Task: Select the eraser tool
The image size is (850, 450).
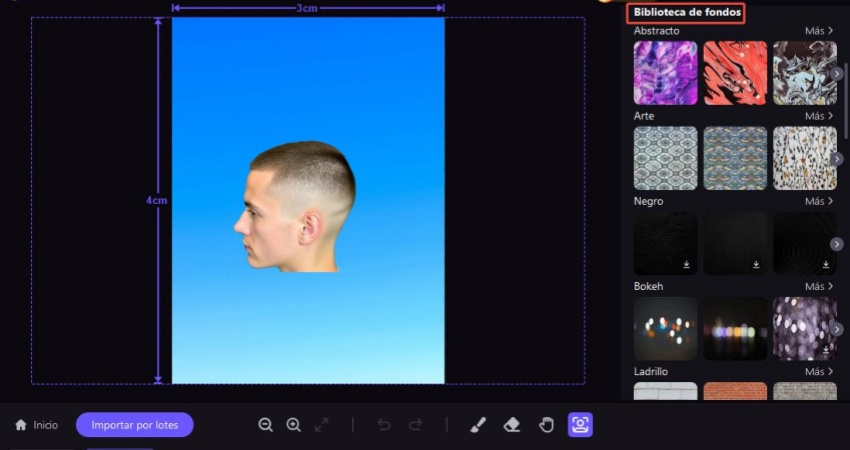Action: click(512, 425)
